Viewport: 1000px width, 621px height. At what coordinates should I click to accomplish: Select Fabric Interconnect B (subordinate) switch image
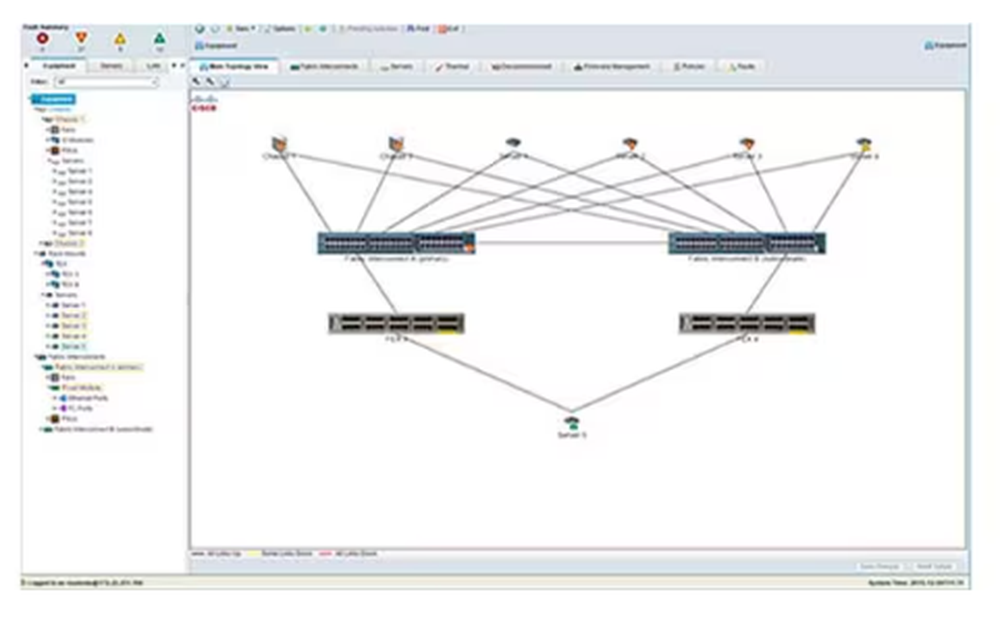point(747,243)
